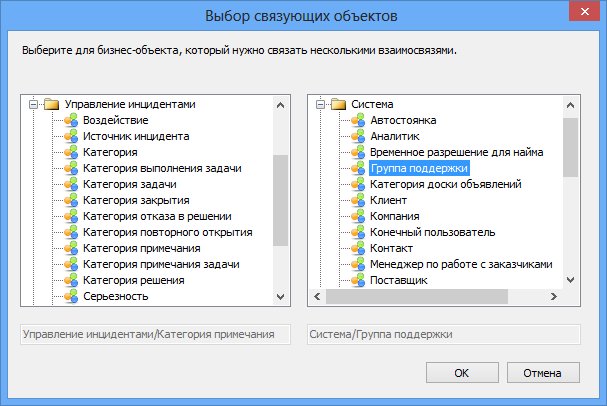Select Категория задачи item
The image size is (607, 406).
pos(130,184)
